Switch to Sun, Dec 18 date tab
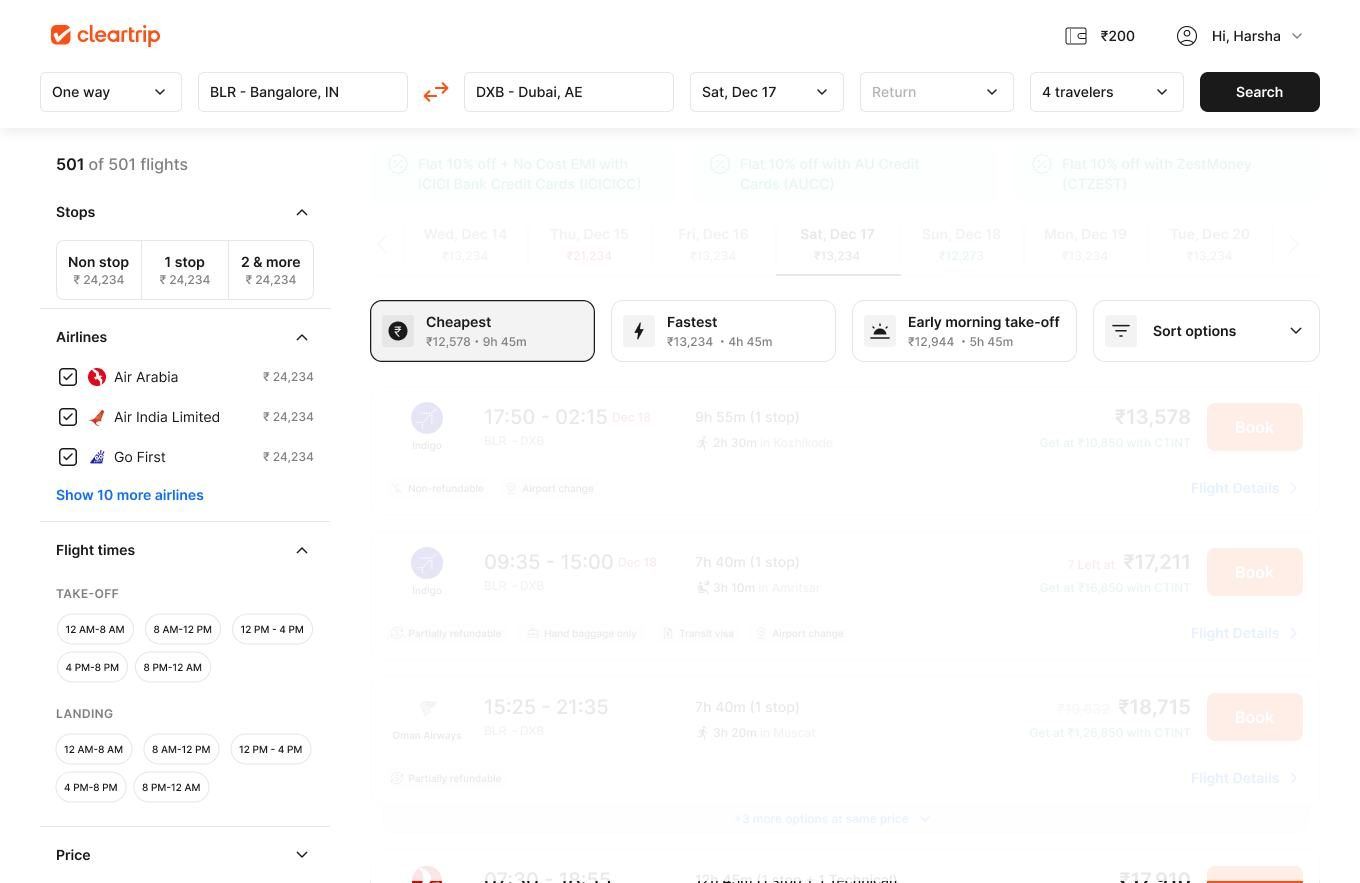The width and height of the screenshot is (1360, 883). click(961, 244)
